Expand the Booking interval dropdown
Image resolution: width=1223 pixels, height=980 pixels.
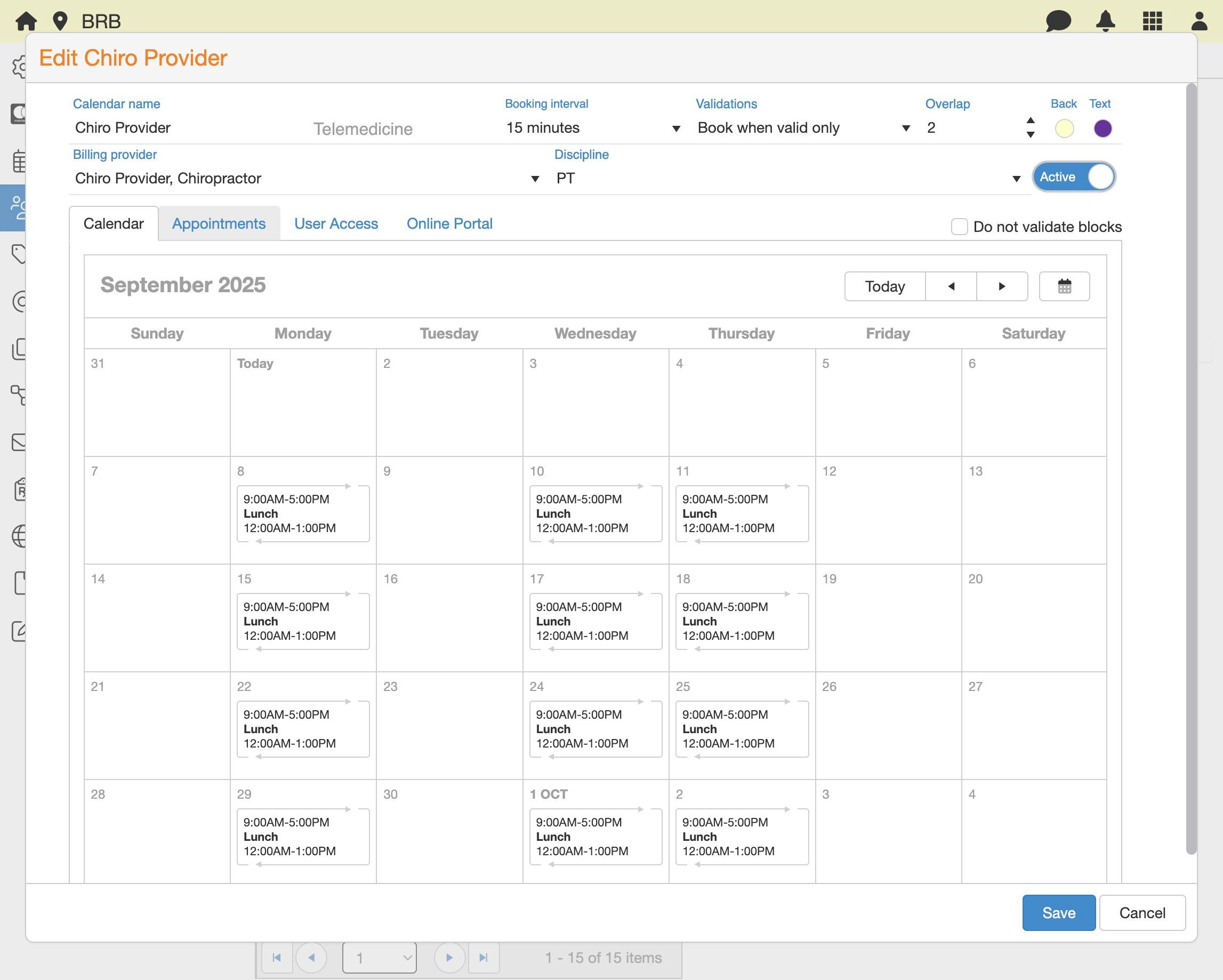675,128
